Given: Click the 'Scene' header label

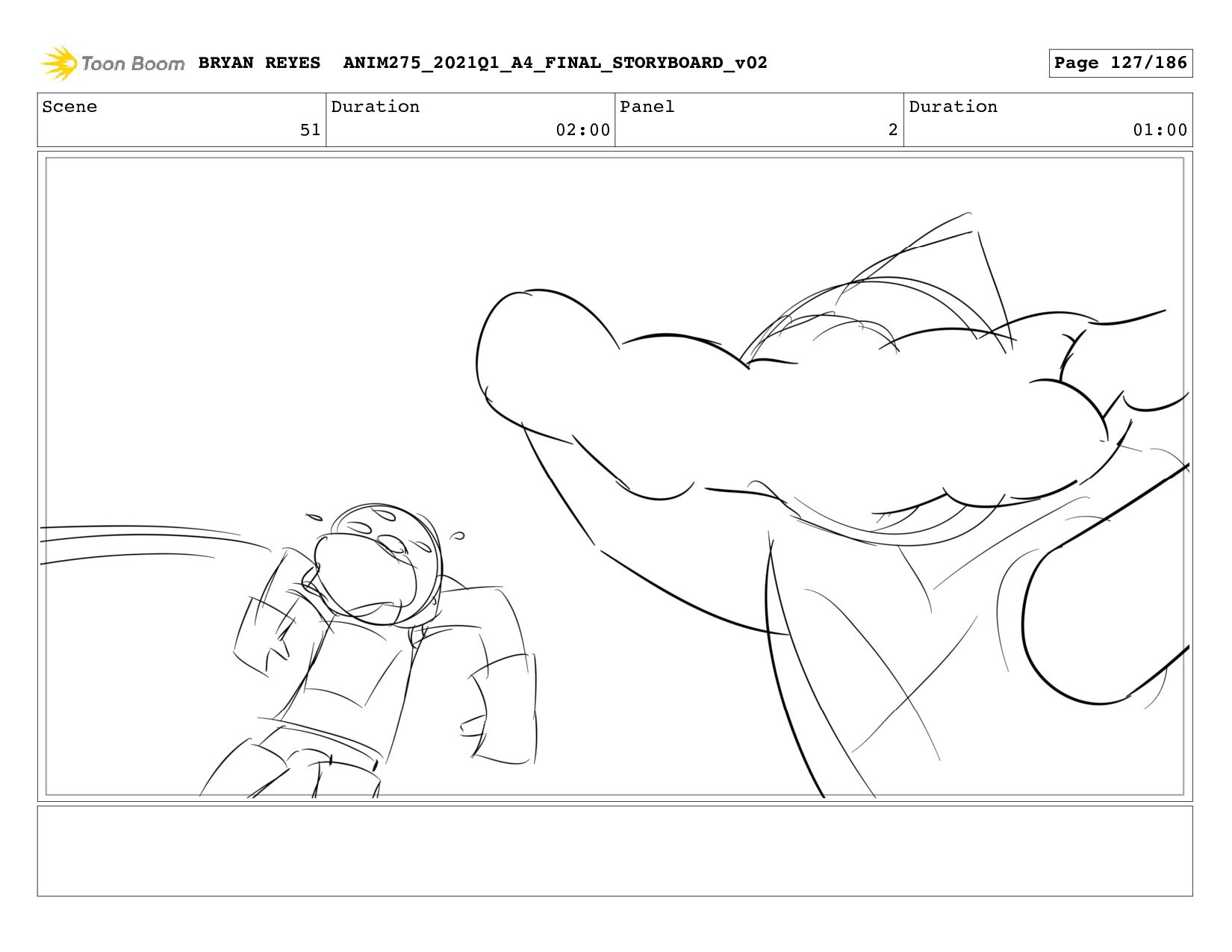Looking at the screenshot, I should pyautogui.click(x=69, y=107).
